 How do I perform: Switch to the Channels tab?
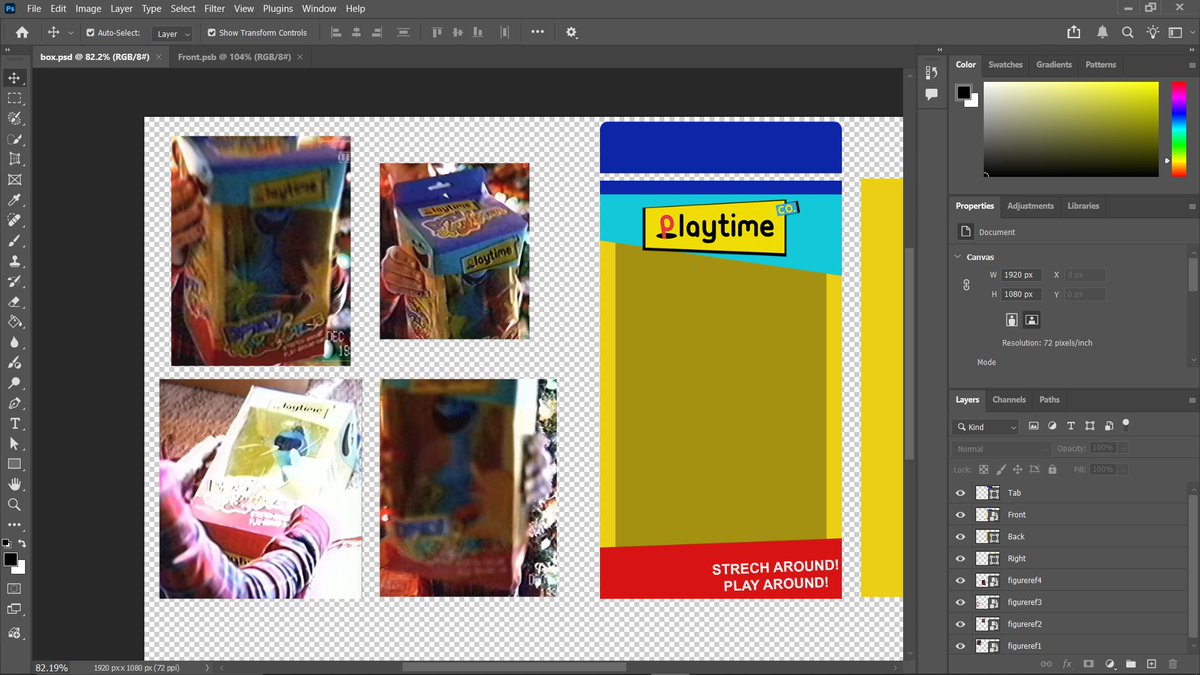(x=1009, y=400)
